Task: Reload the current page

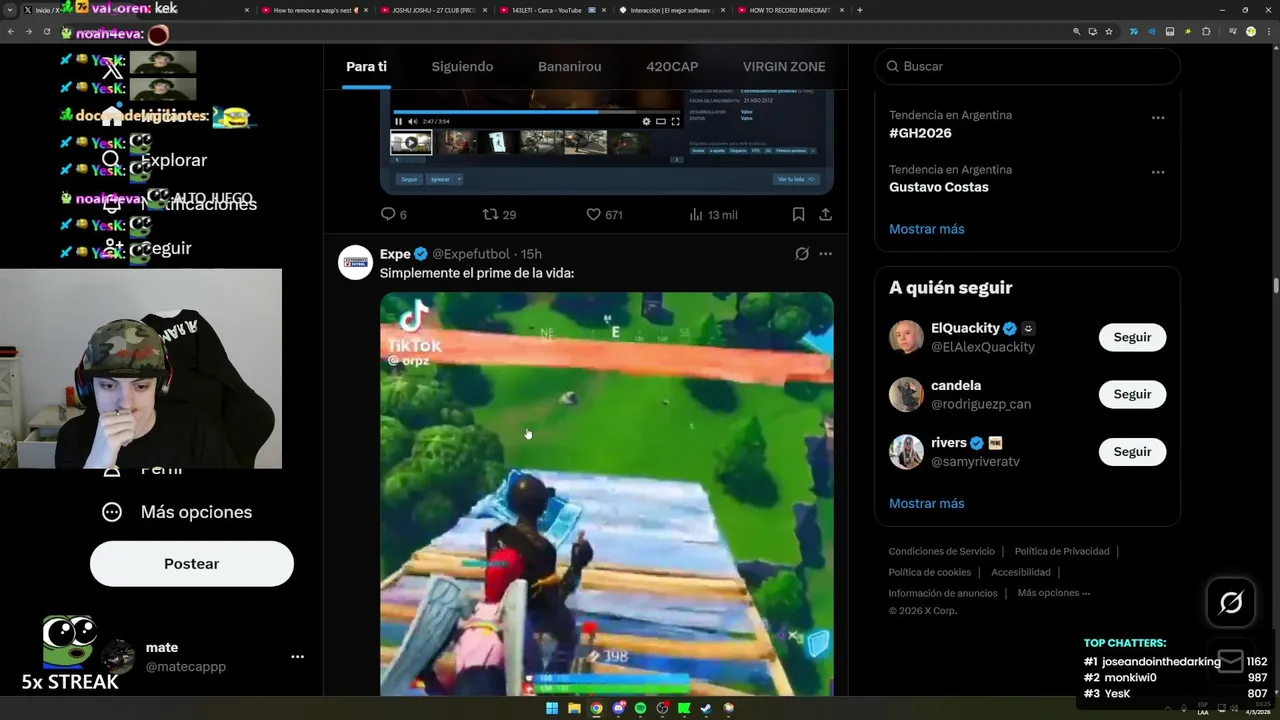Action: (46, 31)
